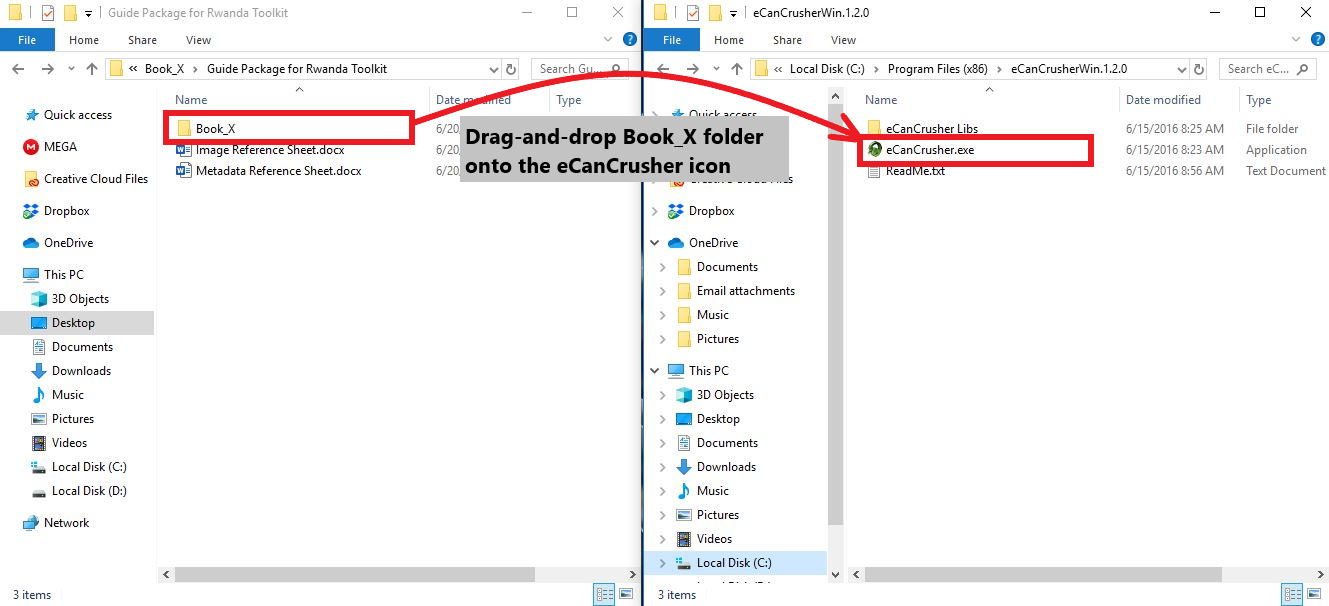Select the Book_X folder in the file list
Screen dimensions: 1329x606
290,128
